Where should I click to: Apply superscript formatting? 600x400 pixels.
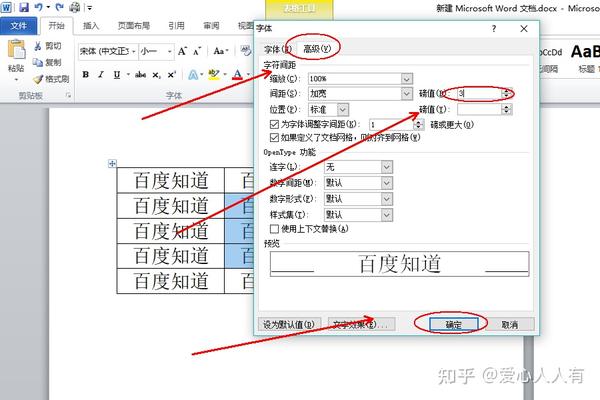pyautogui.click(x=172, y=75)
